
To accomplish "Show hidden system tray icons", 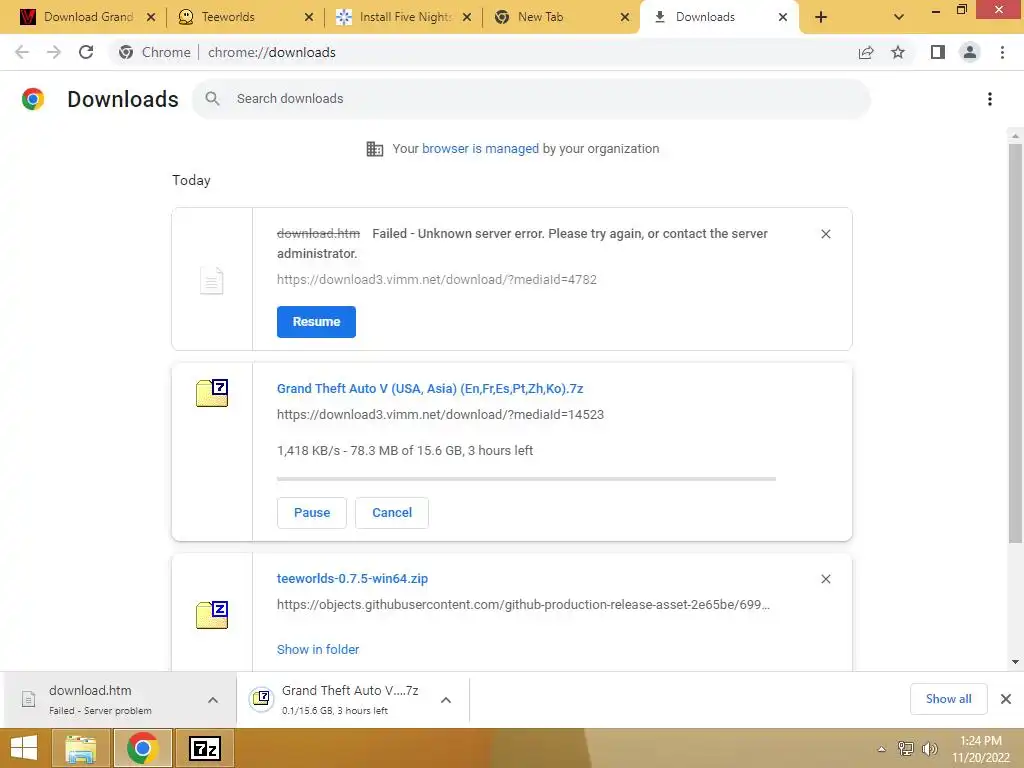I will pyautogui.click(x=882, y=749).
